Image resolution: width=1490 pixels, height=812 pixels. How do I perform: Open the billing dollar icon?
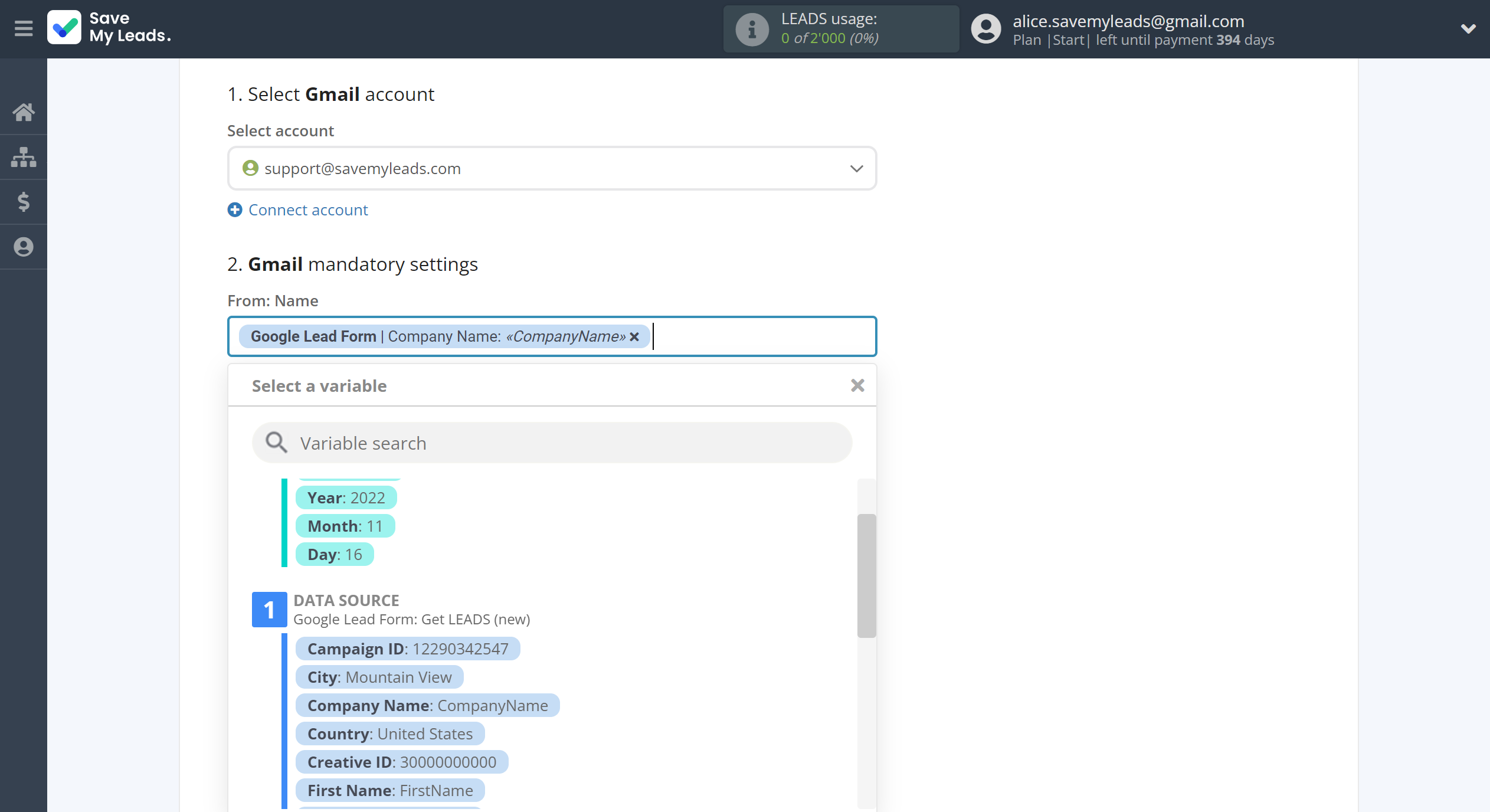[24, 202]
